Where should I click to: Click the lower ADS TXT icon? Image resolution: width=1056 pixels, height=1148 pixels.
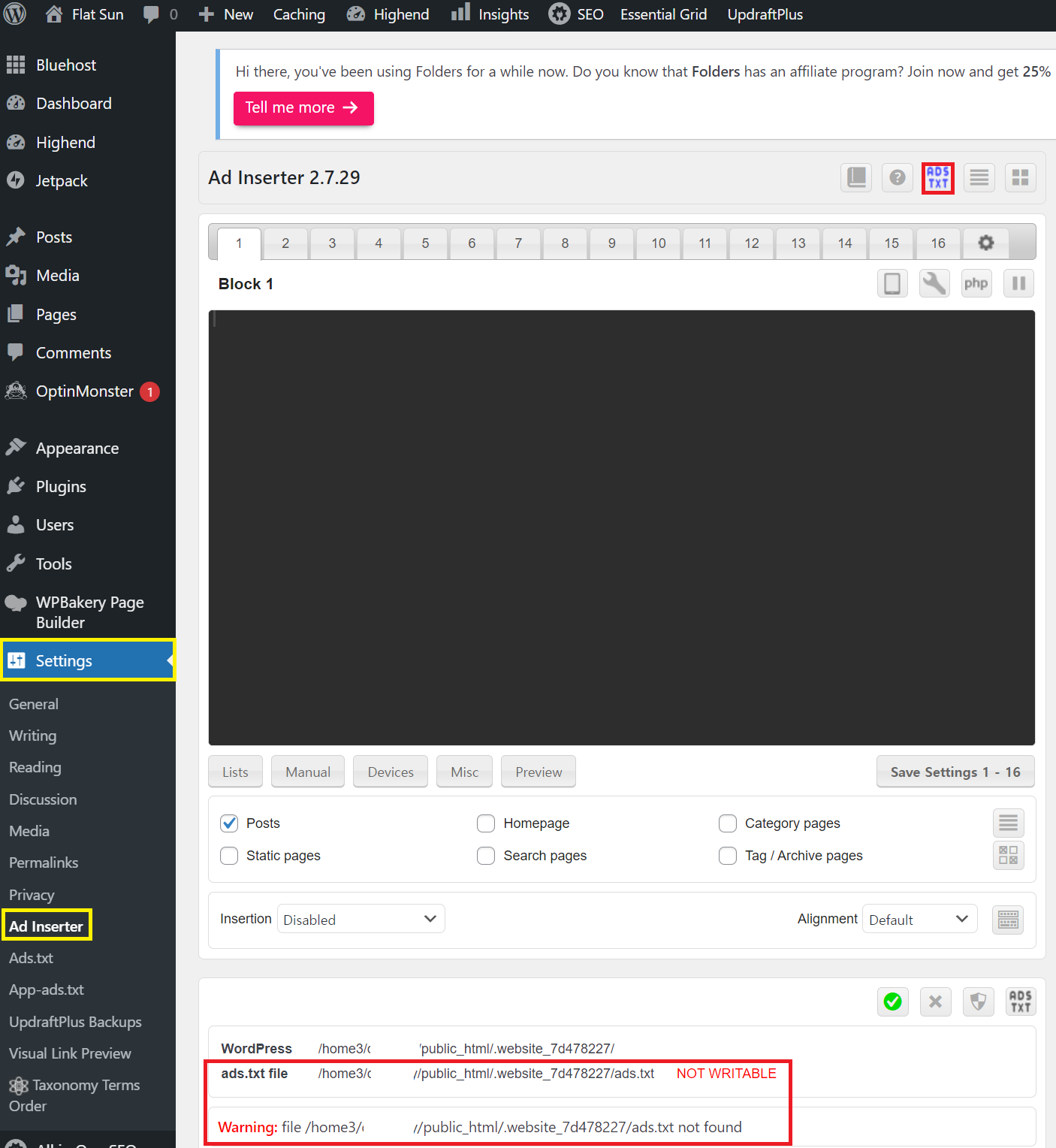[x=1021, y=1001]
